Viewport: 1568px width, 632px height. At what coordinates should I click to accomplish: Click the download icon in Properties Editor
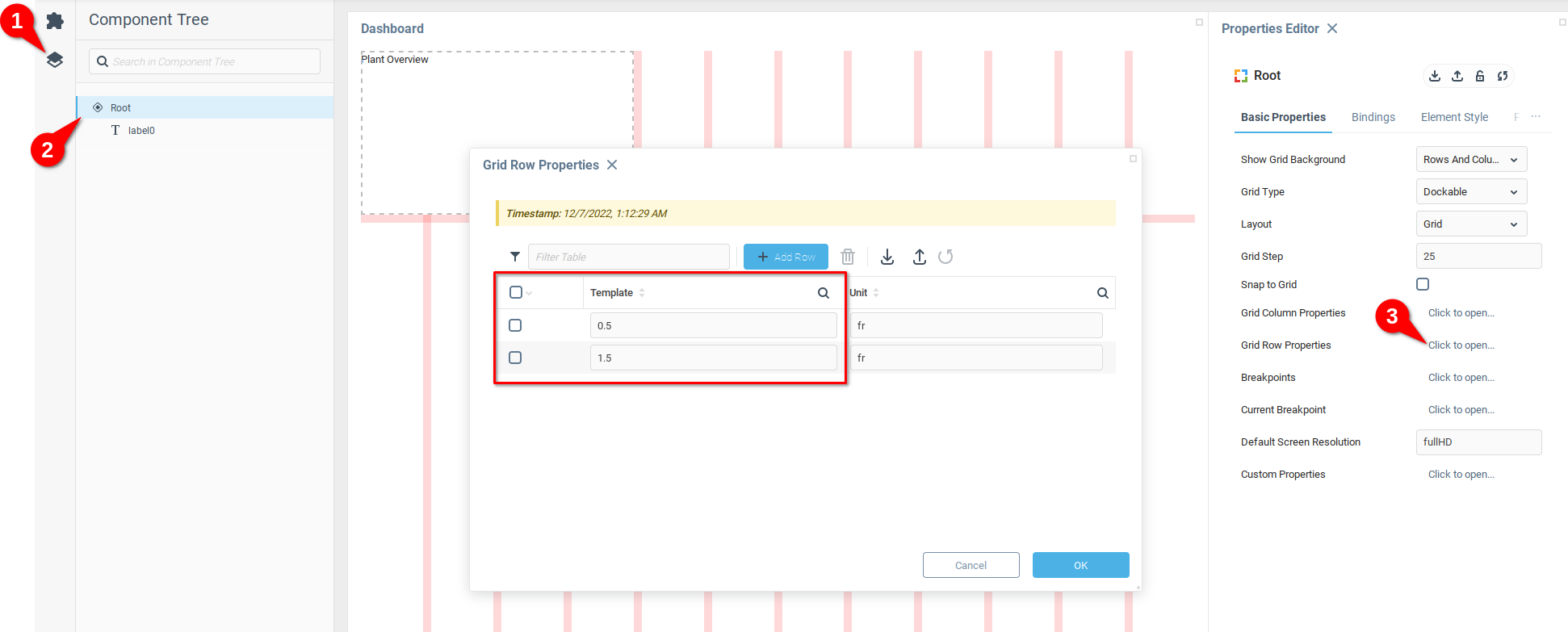tap(1435, 76)
